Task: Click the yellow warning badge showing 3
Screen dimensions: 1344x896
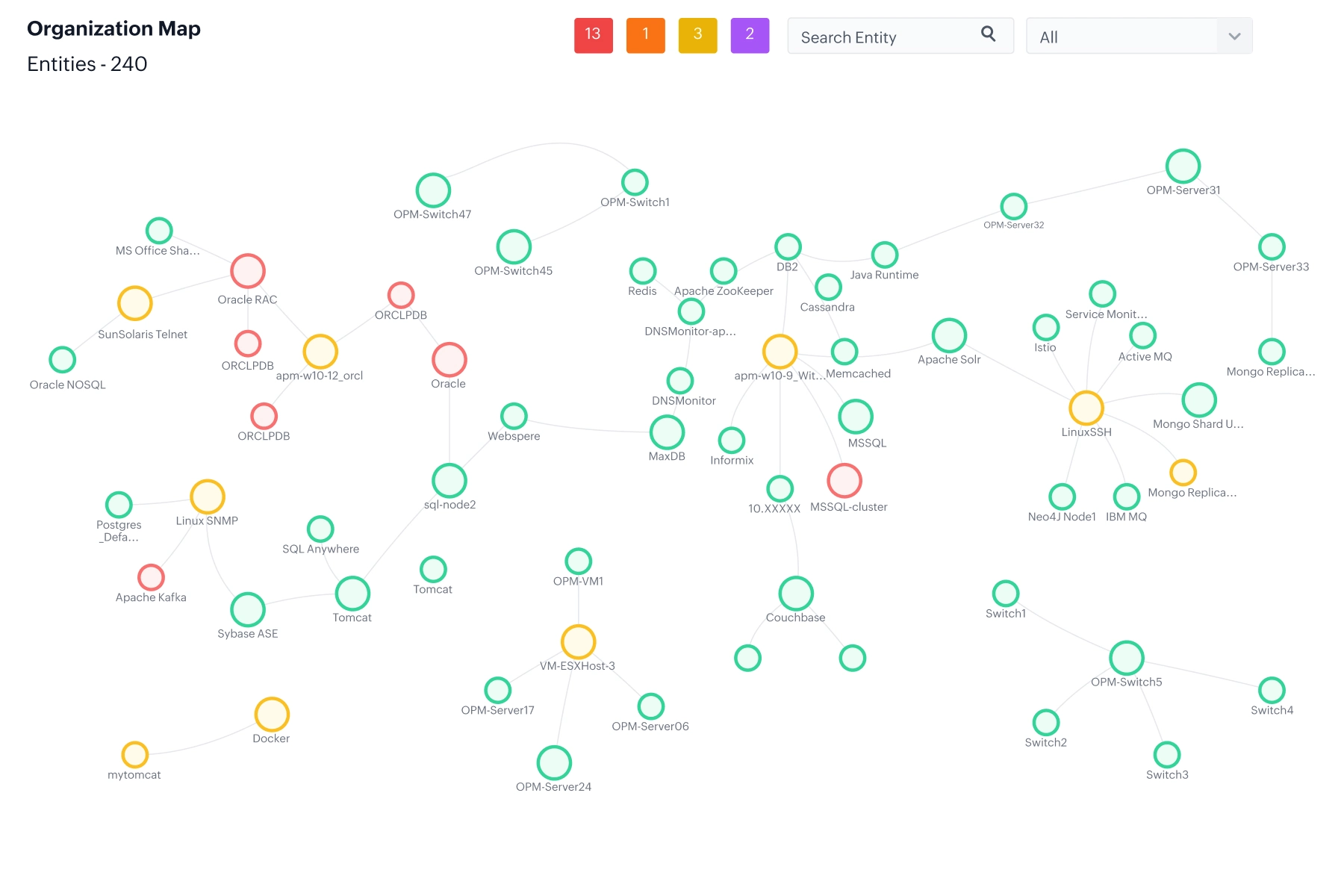Action: point(697,35)
